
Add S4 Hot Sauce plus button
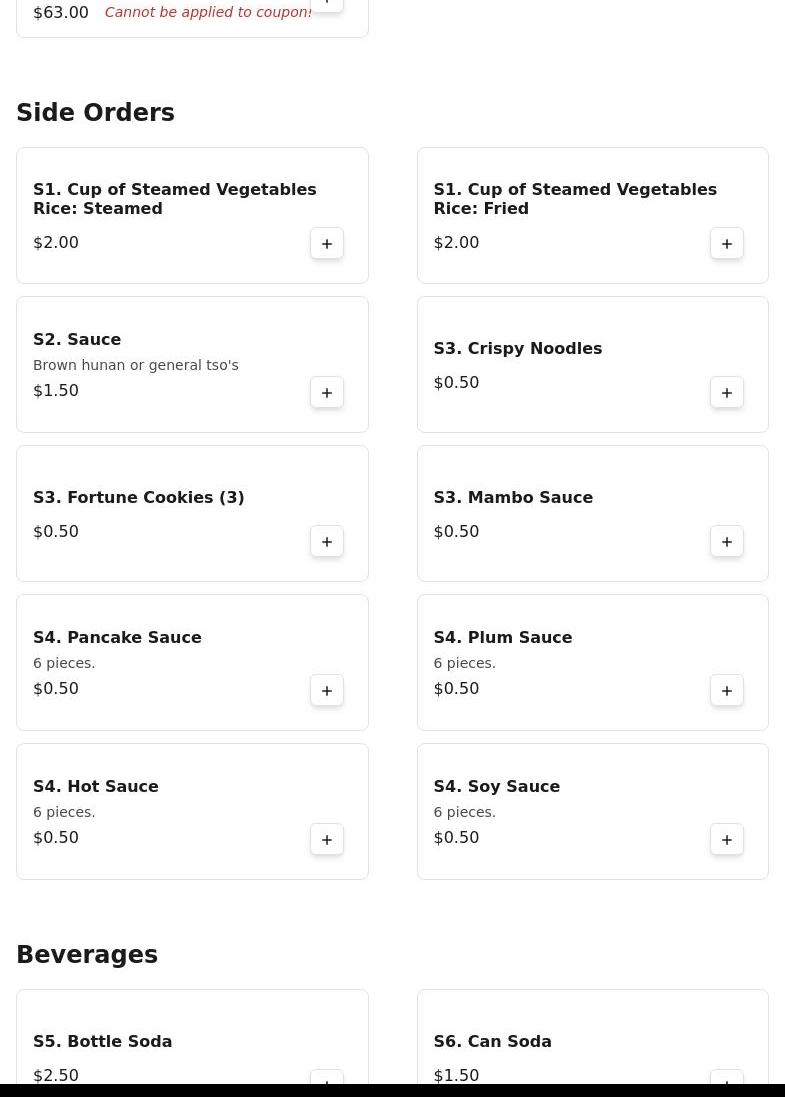tap(327, 840)
